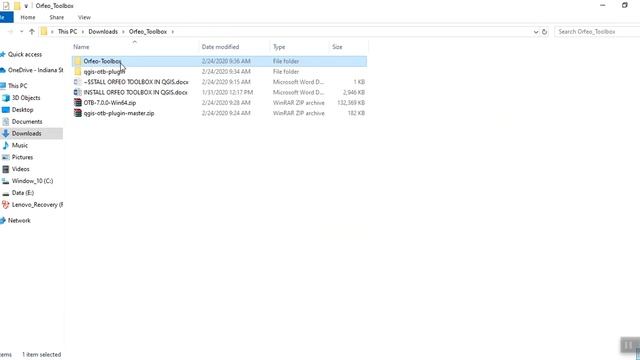This screenshot has width=640, height=360.
Task: Open Videos in the navigation pane
Action: click(x=20, y=169)
